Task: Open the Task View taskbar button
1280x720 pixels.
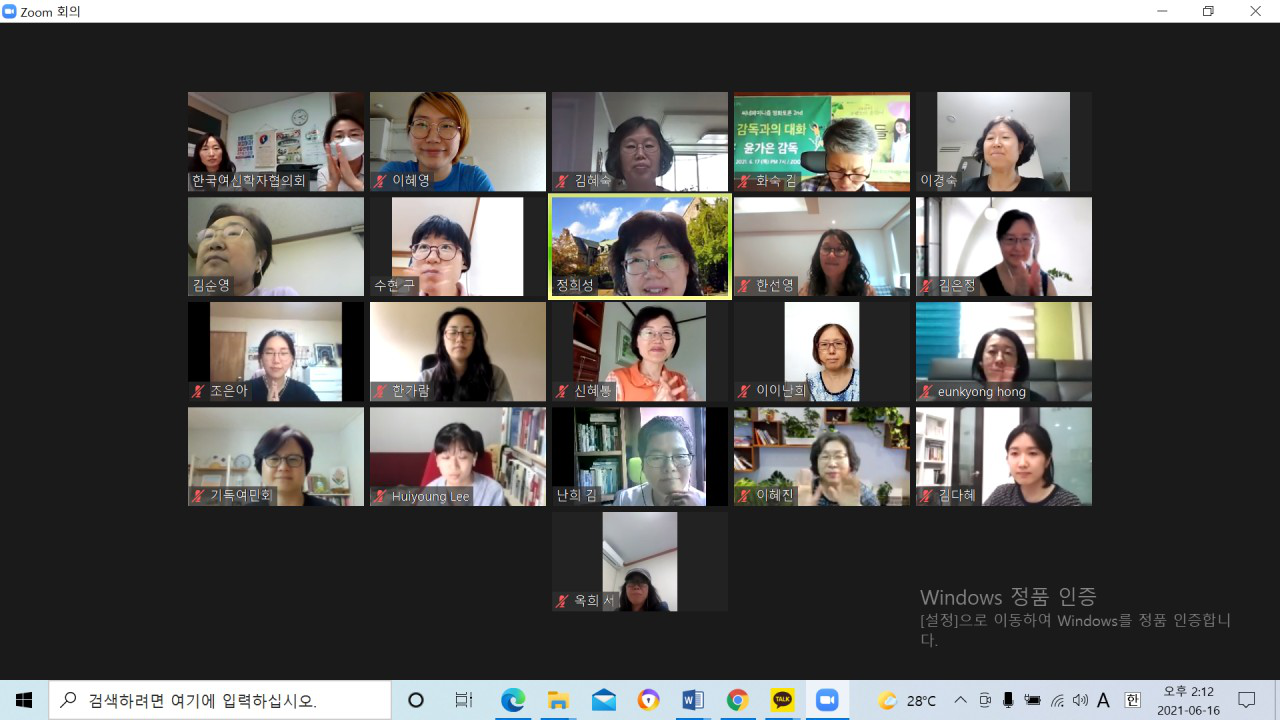Action: tap(464, 700)
